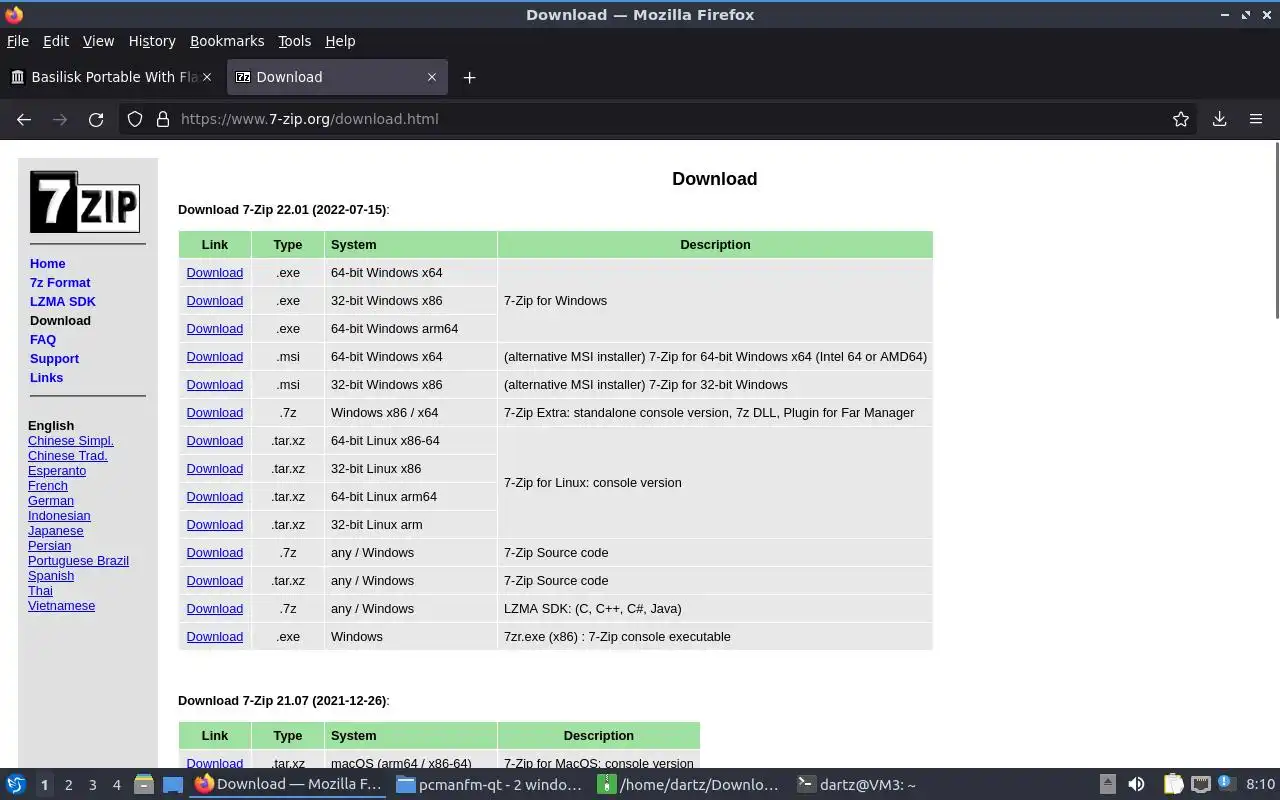The image size is (1280, 800).
Task: Show site security info via the padlock icon
Action: tap(163, 119)
